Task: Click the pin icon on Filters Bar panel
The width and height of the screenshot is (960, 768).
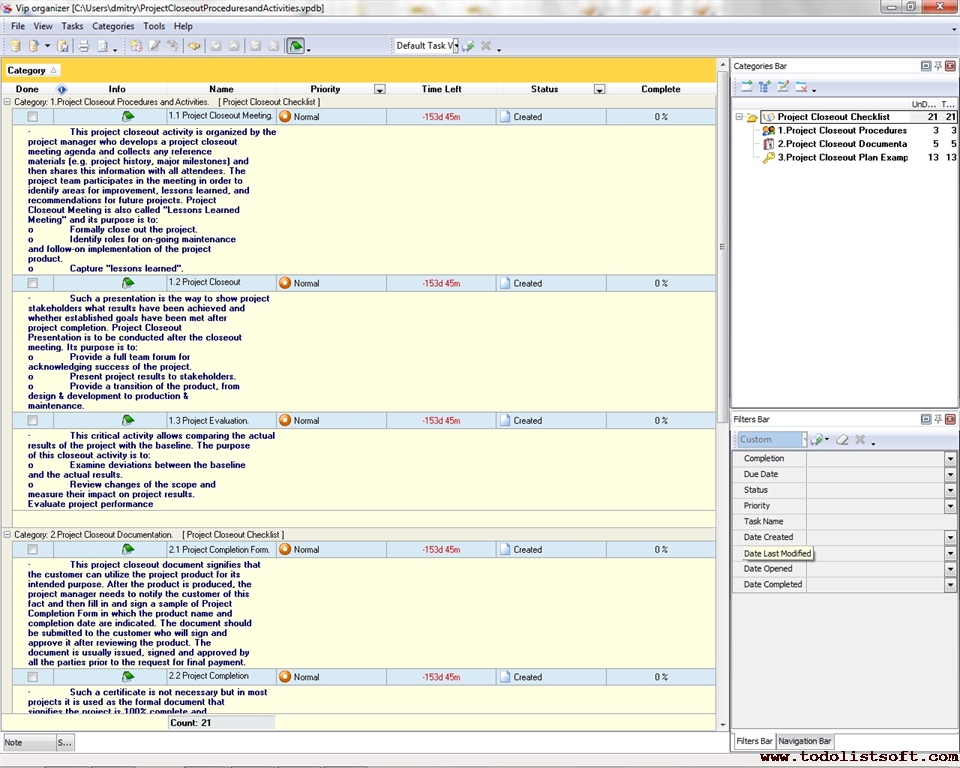Action: click(938, 419)
